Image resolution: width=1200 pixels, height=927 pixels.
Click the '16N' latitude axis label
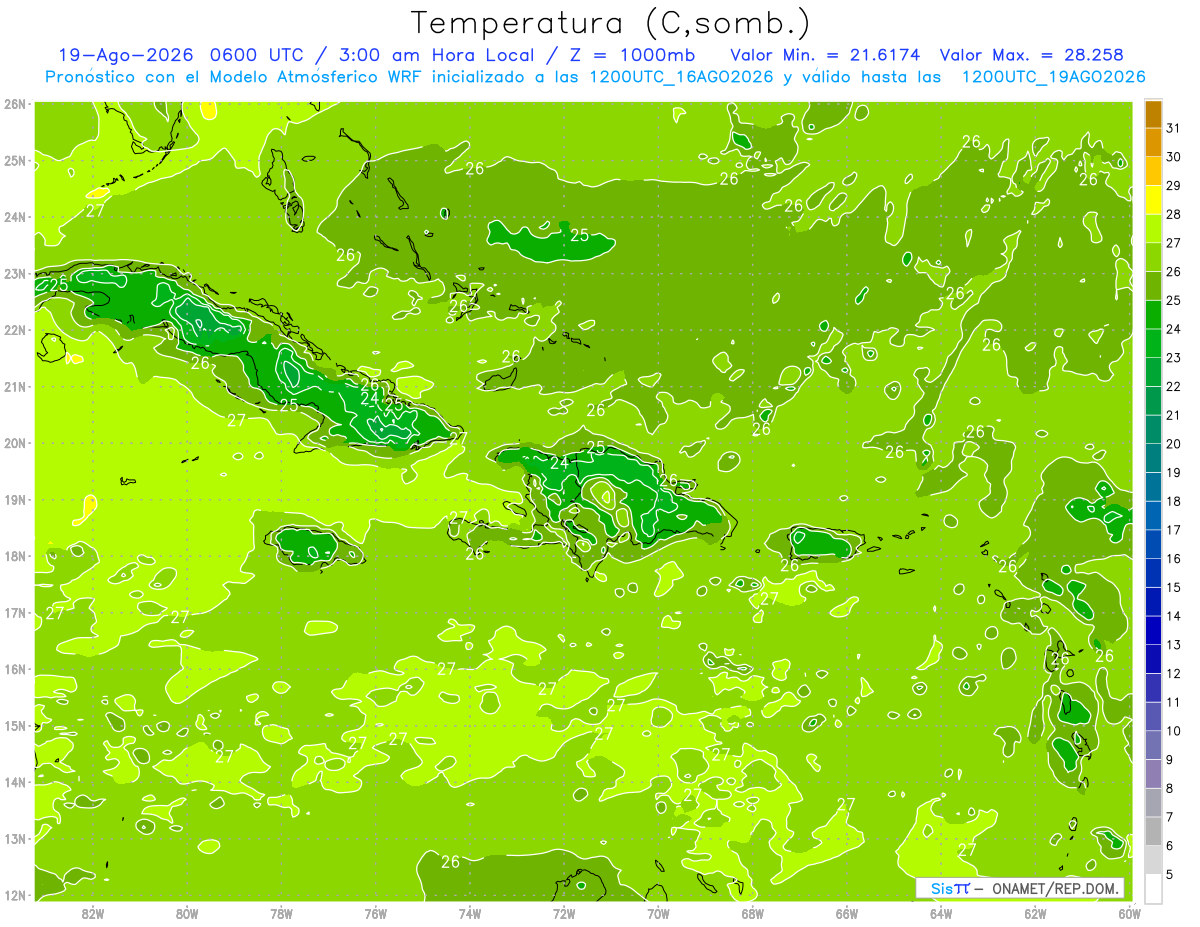[15, 669]
